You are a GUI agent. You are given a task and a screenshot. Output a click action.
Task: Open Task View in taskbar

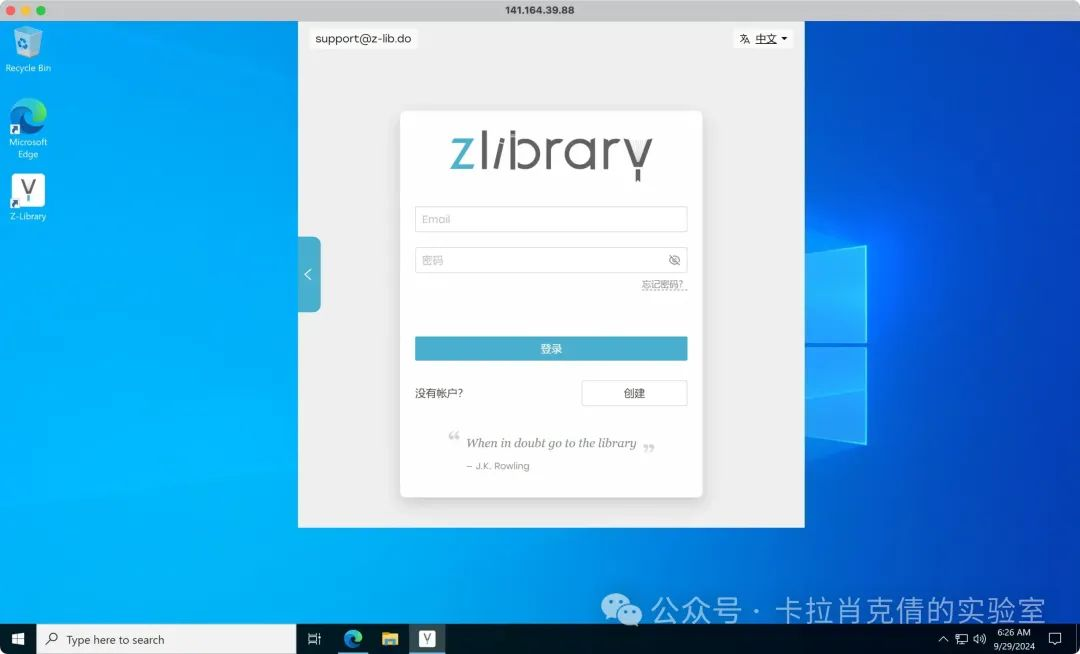[x=314, y=639]
